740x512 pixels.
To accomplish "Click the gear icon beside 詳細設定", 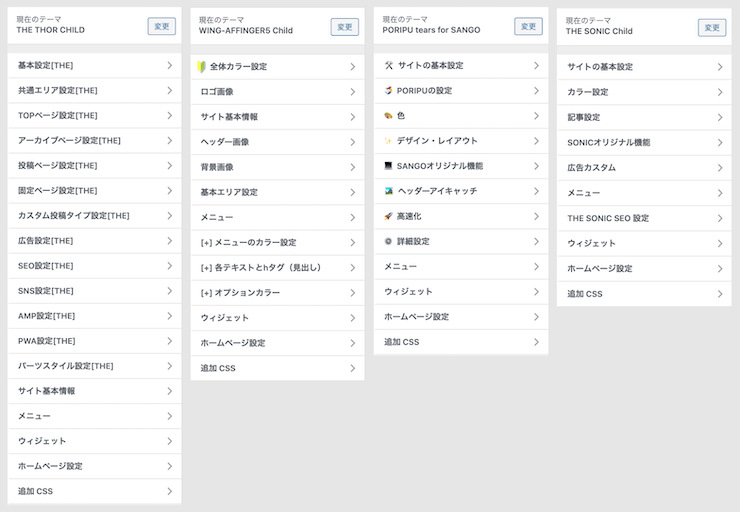I will pos(389,241).
